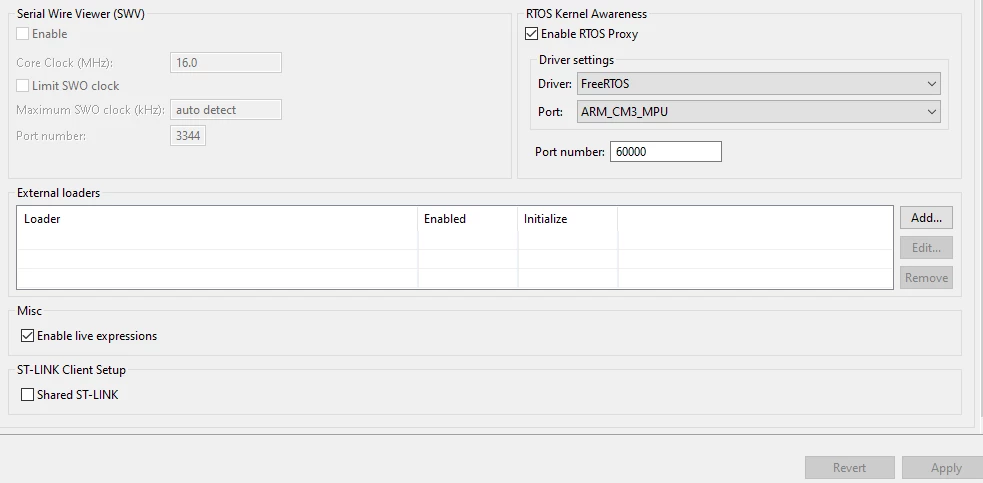The image size is (983, 483).
Task: Click Add... to add external loader
Action: [x=927, y=218]
